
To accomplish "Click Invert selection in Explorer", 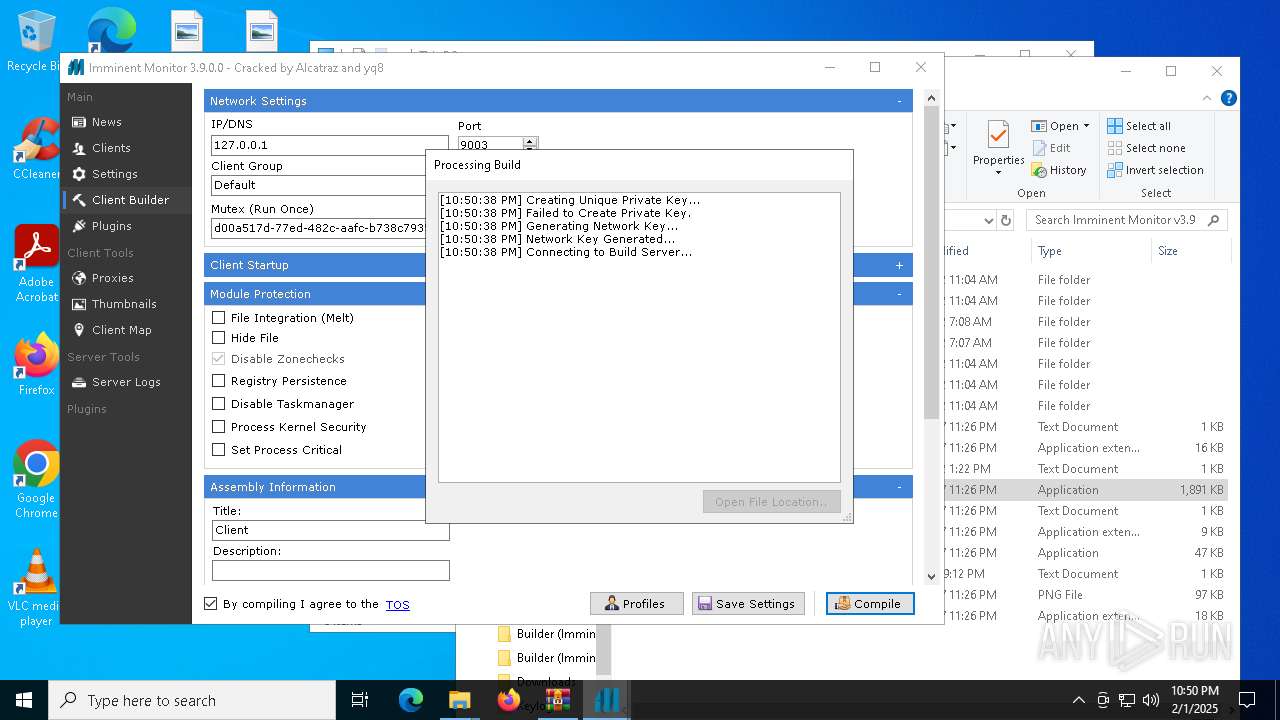I will 1155,170.
